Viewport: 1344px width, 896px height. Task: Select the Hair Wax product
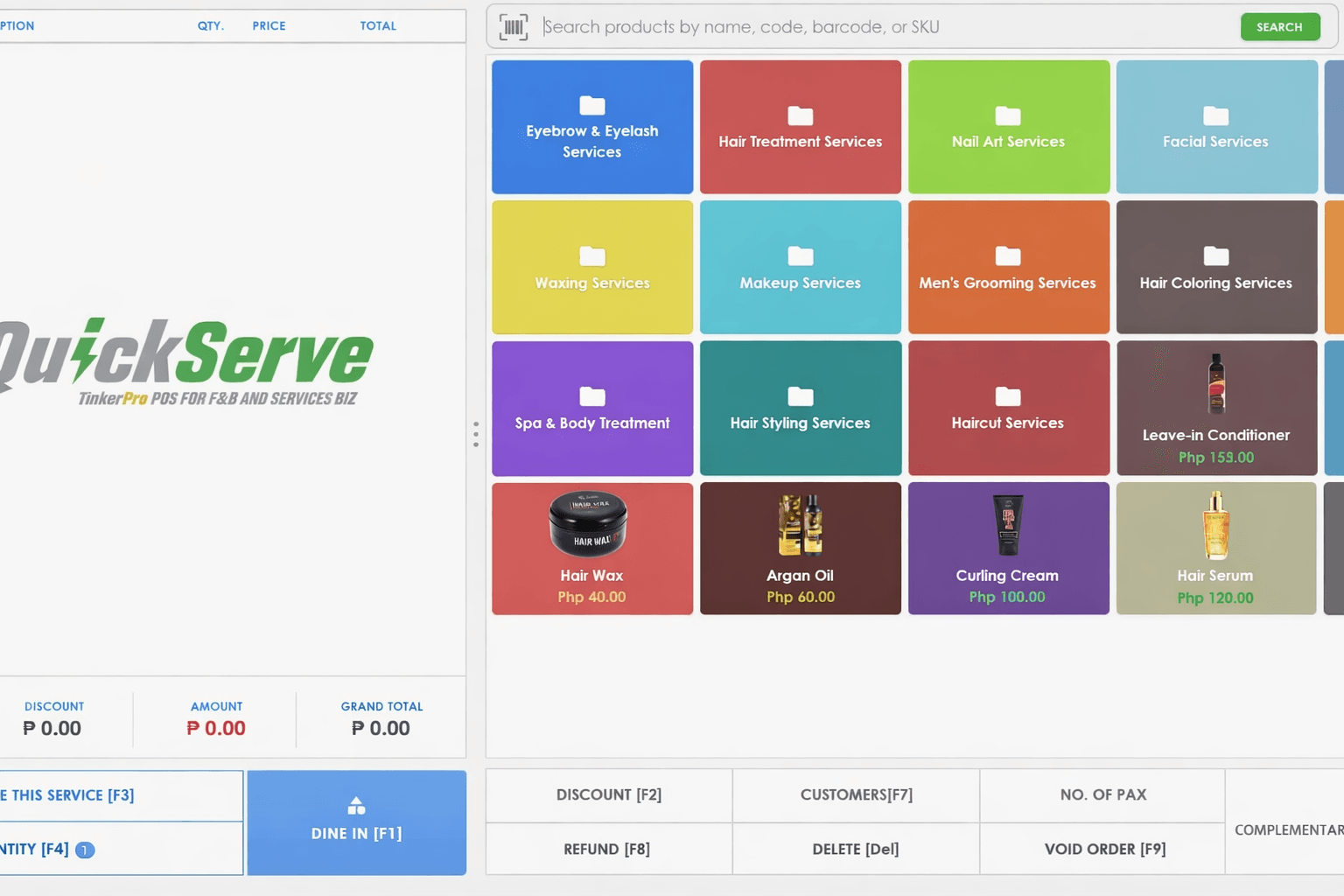click(x=591, y=549)
